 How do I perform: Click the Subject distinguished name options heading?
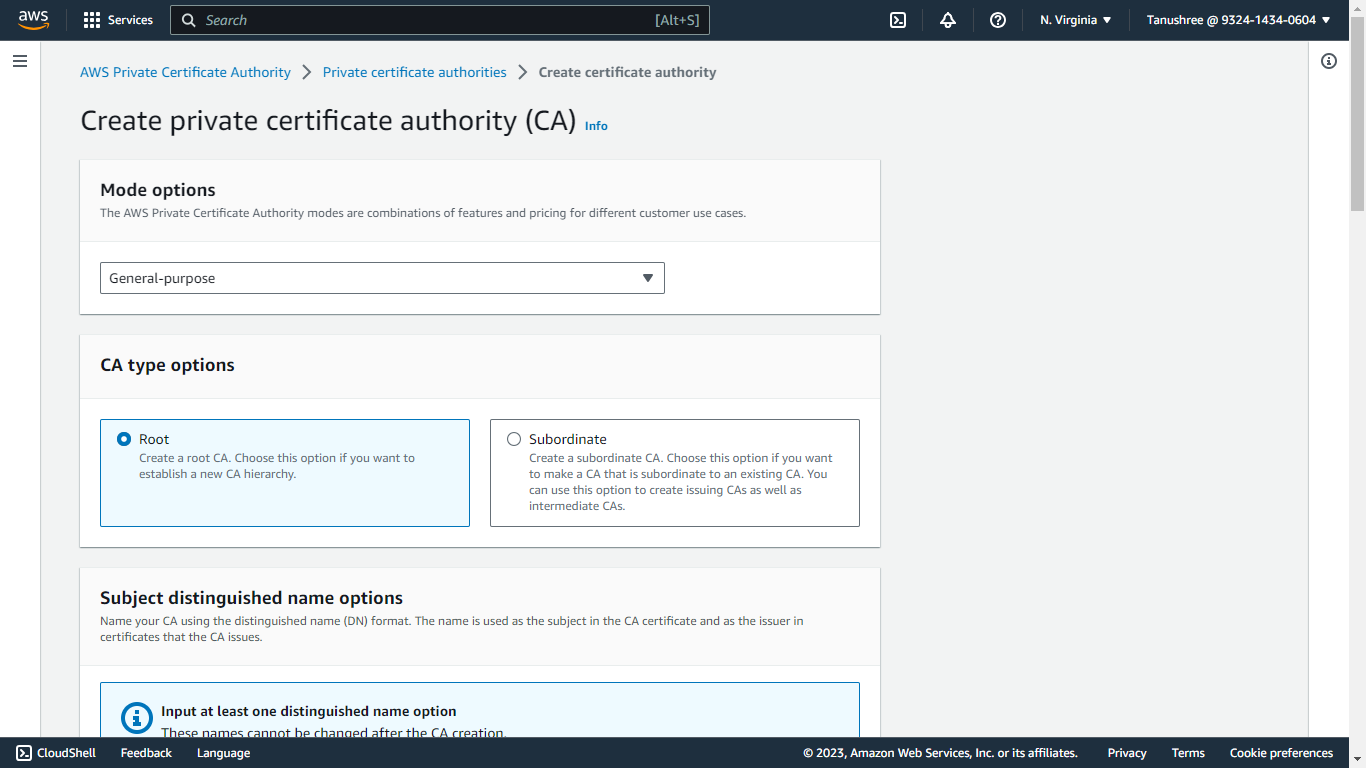(252, 598)
